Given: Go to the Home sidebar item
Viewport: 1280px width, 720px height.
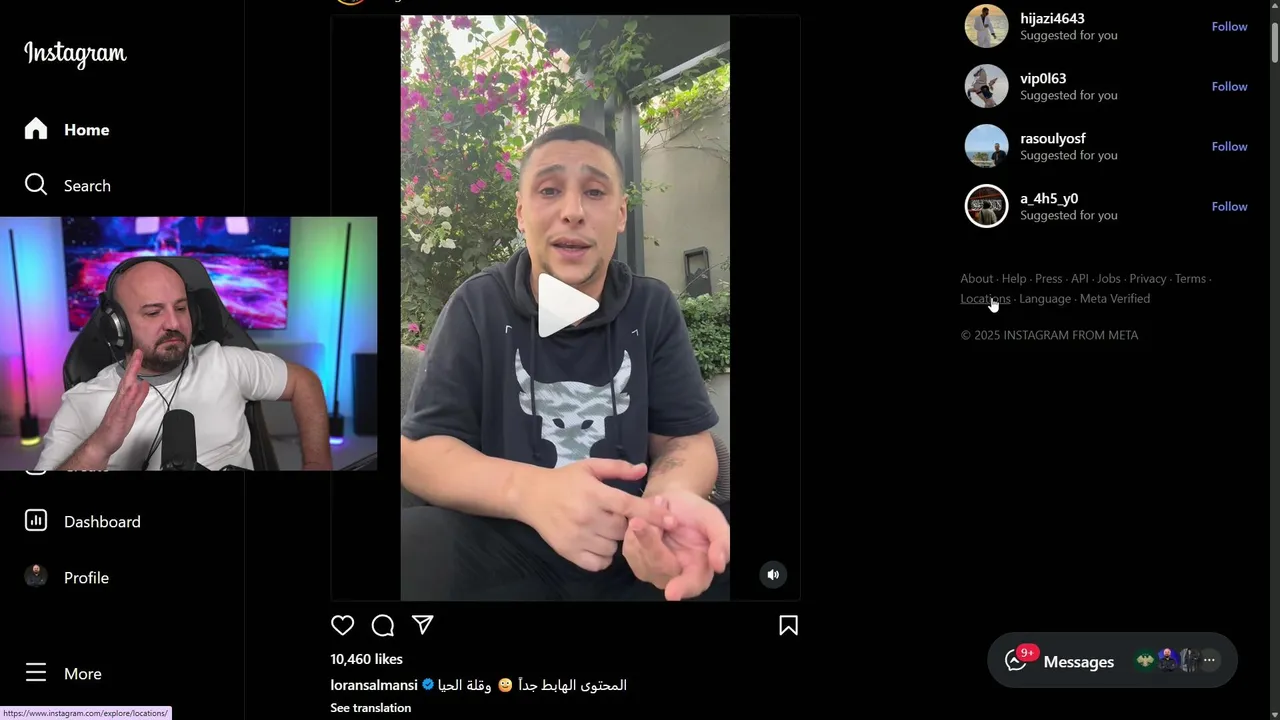Looking at the screenshot, I should [67, 129].
